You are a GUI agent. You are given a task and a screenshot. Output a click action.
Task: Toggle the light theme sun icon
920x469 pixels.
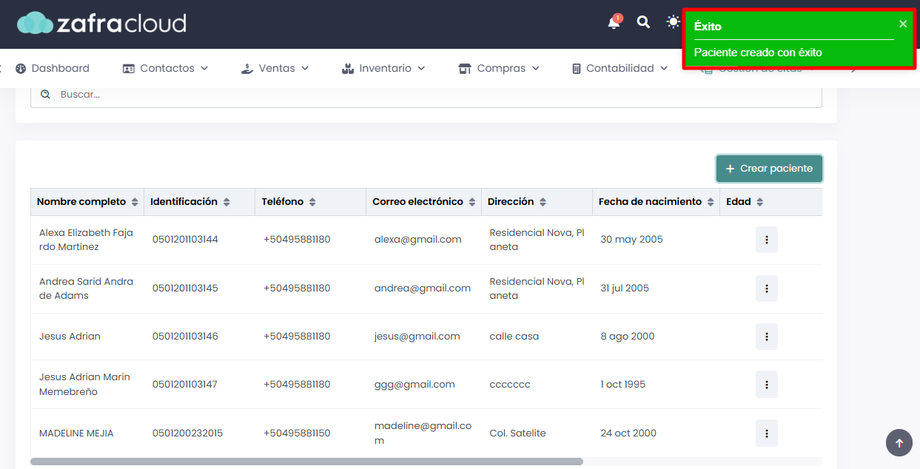pyautogui.click(x=673, y=22)
